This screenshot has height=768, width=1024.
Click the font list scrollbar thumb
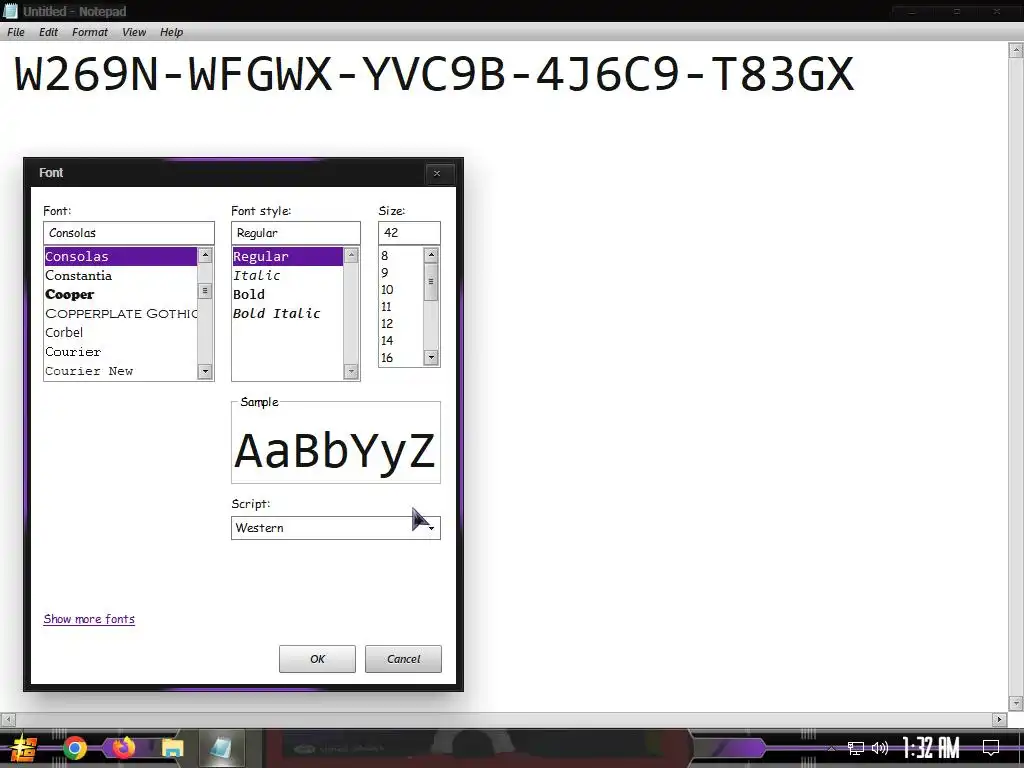point(205,291)
